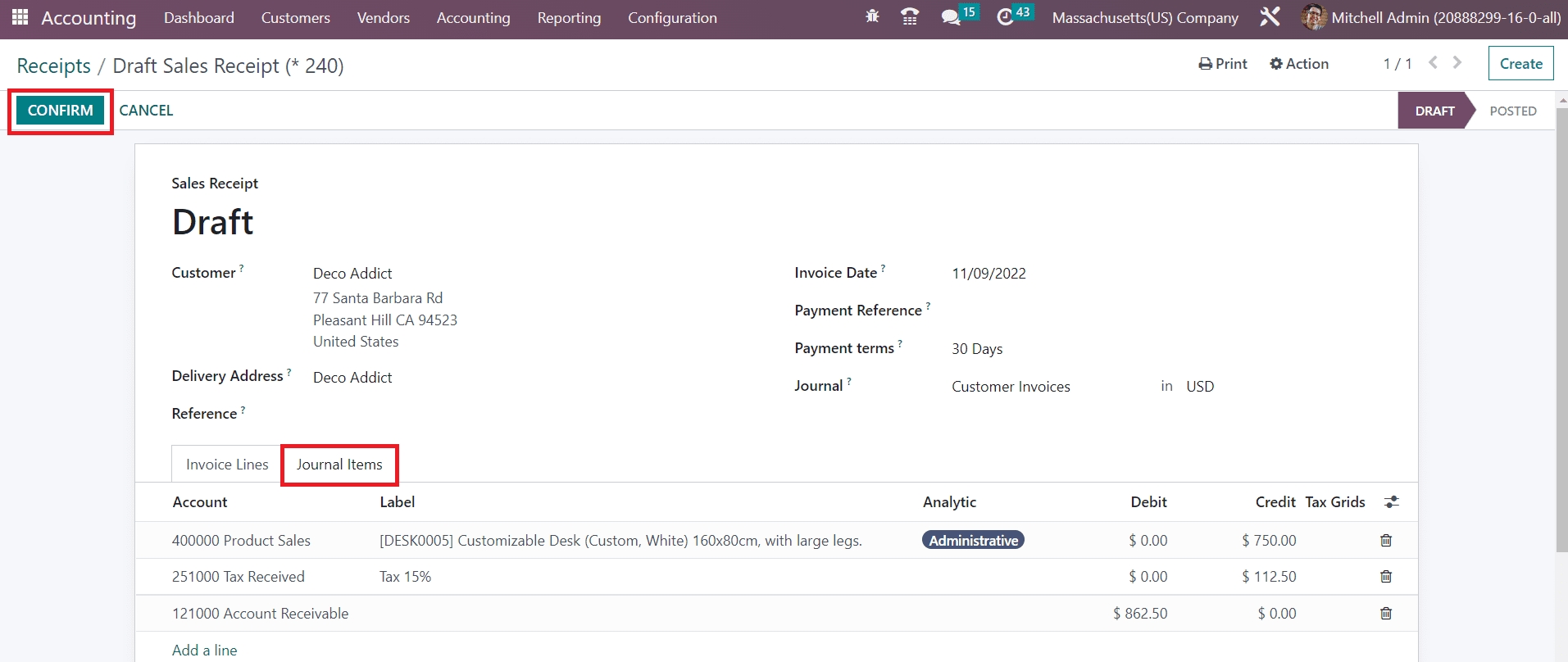The height and width of the screenshot is (662, 1568).
Task: Open the Action dropdown
Action: [x=1299, y=64]
